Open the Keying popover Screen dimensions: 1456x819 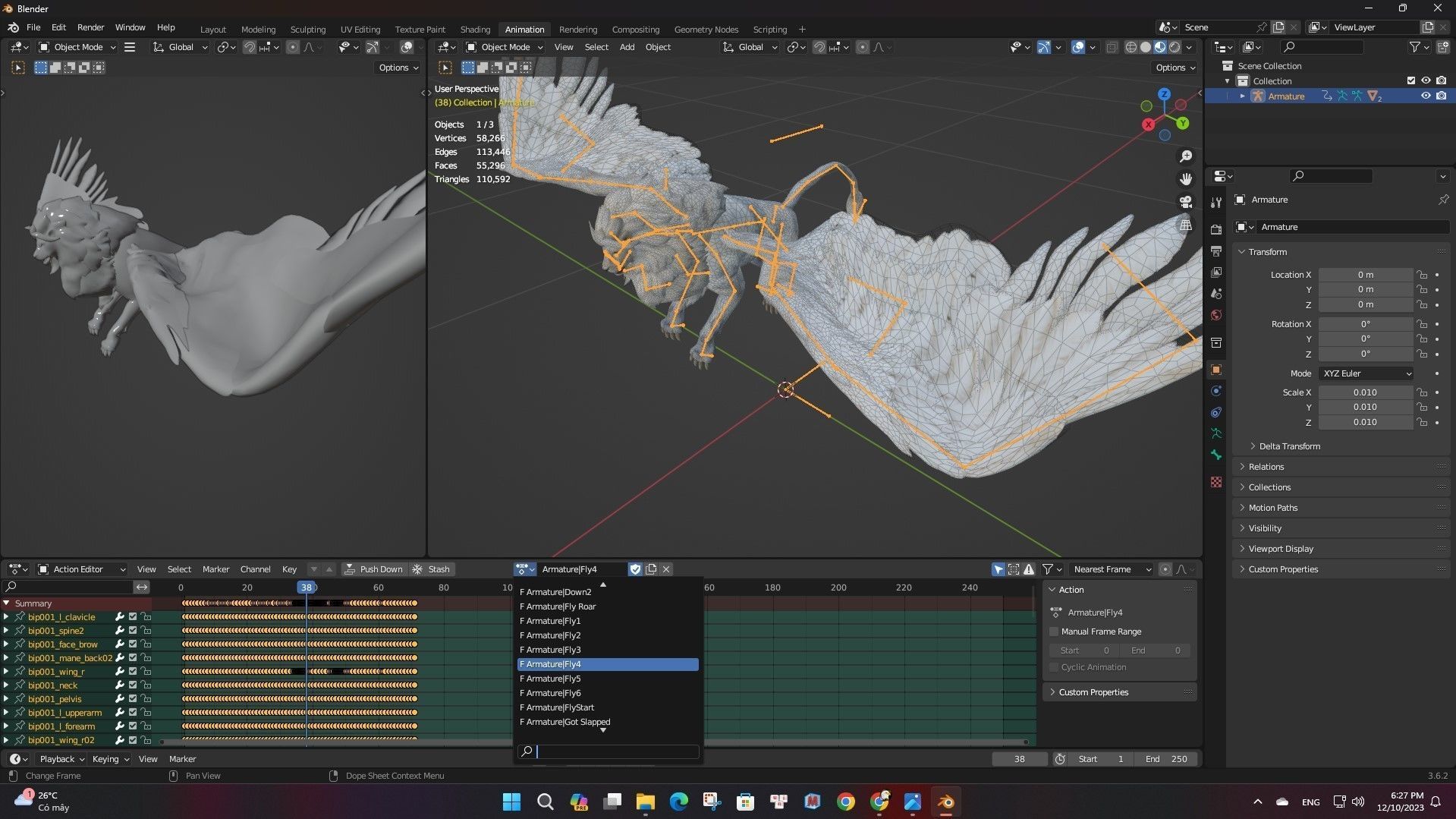click(x=111, y=759)
